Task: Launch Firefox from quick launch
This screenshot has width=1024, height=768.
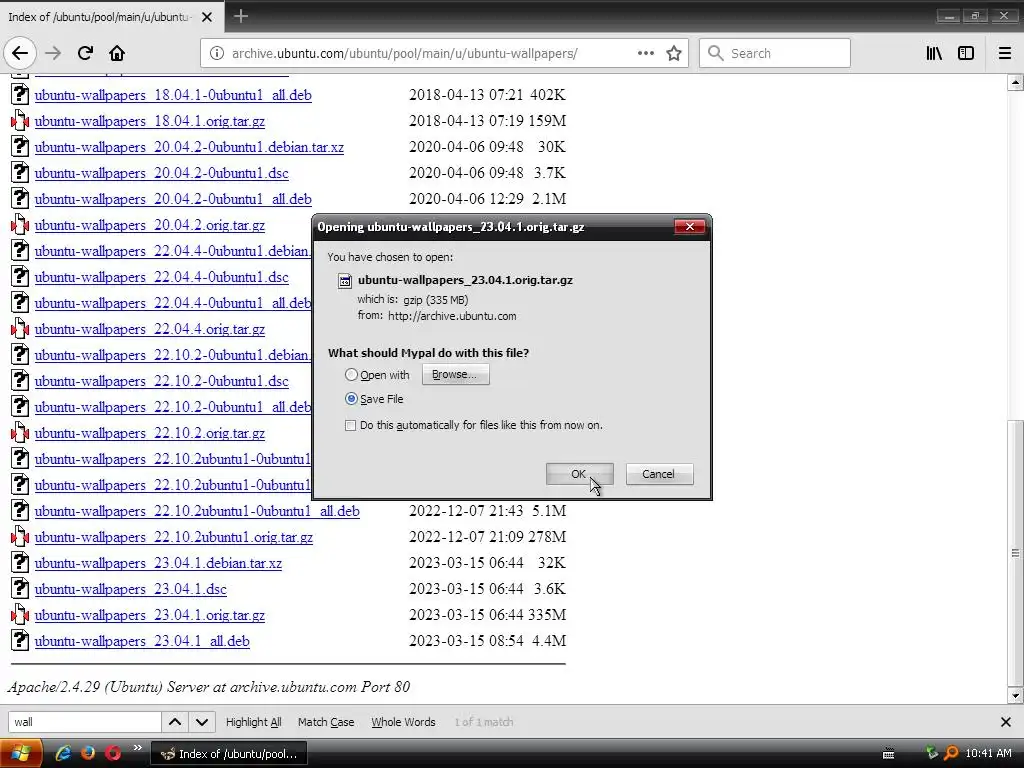Action: point(88,753)
